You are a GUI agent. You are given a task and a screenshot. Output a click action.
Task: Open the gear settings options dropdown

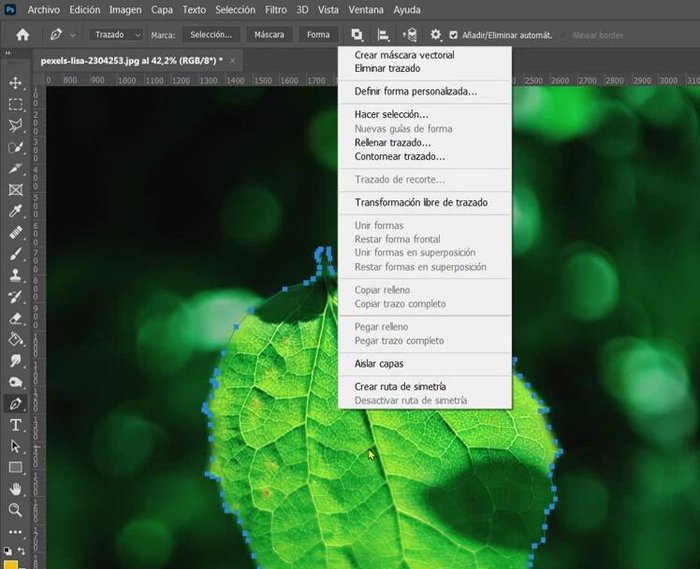(x=435, y=35)
